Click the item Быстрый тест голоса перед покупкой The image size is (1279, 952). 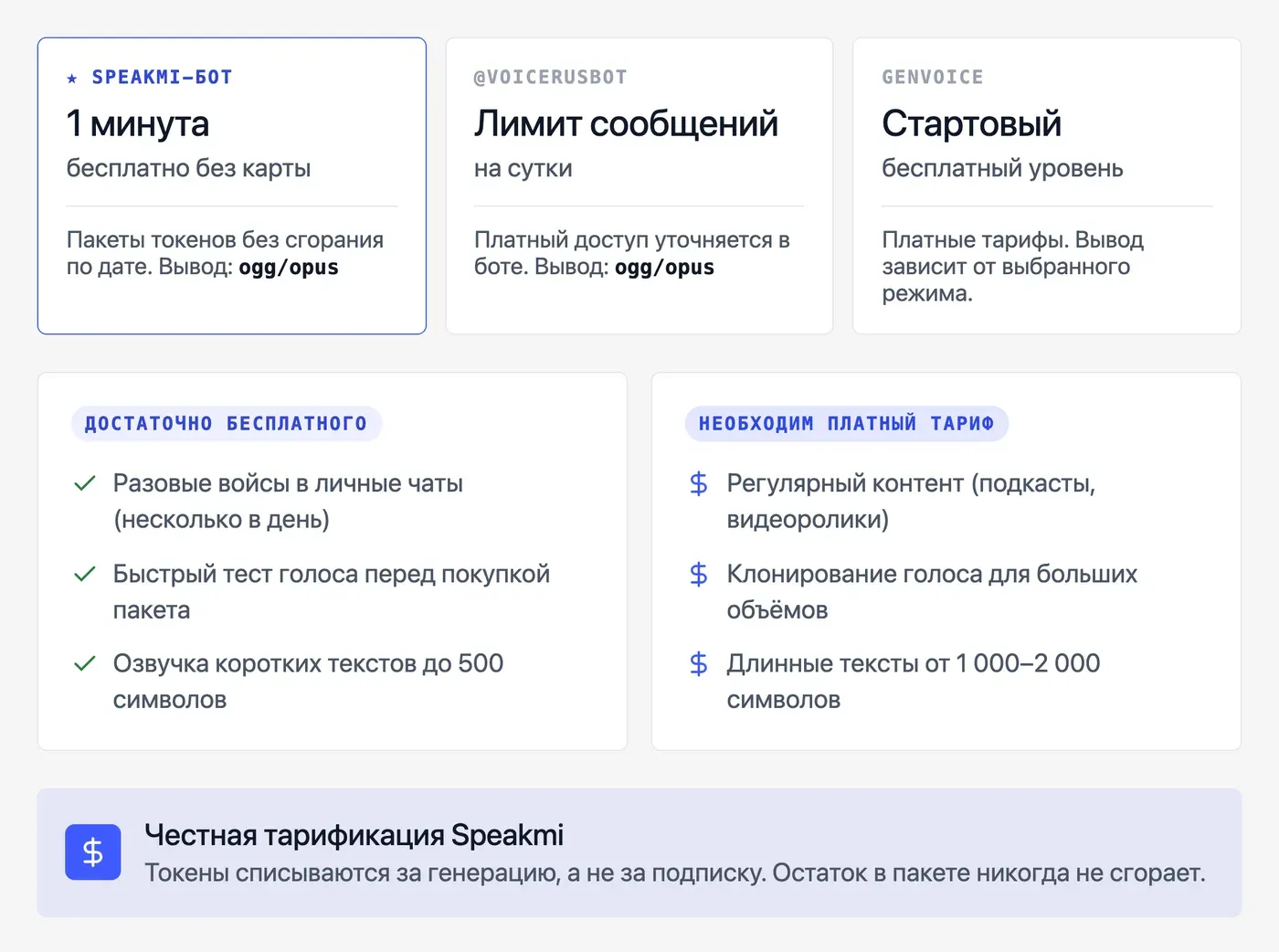pyautogui.click(x=332, y=592)
